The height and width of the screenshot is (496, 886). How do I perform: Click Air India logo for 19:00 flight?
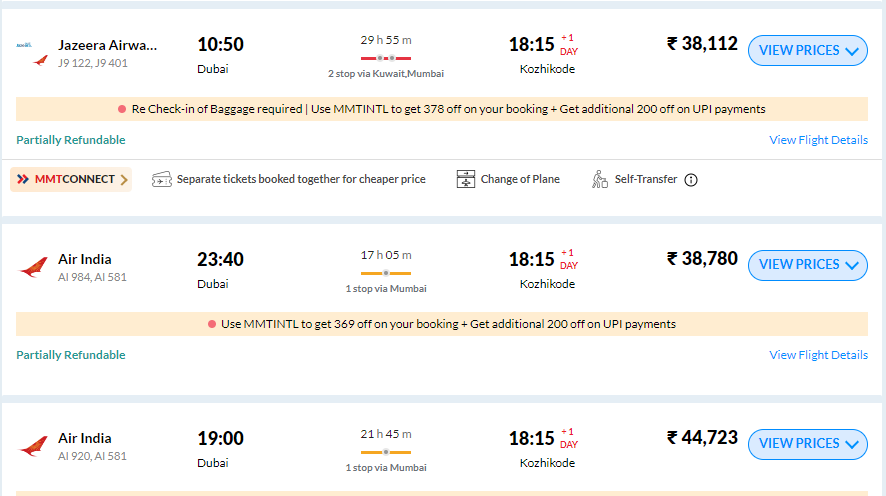click(x=33, y=446)
